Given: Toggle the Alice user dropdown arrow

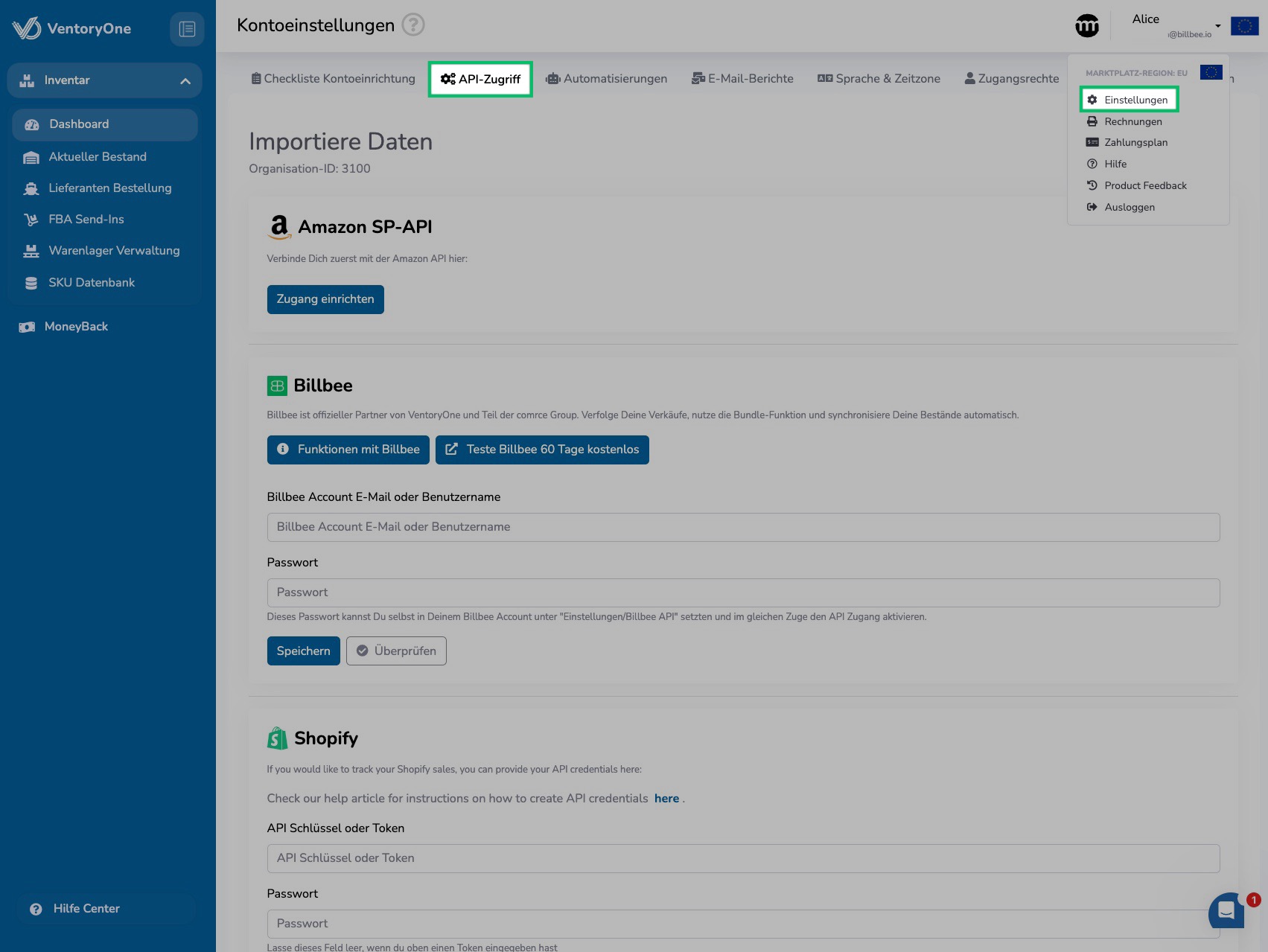Looking at the screenshot, I should point(1218,26).
